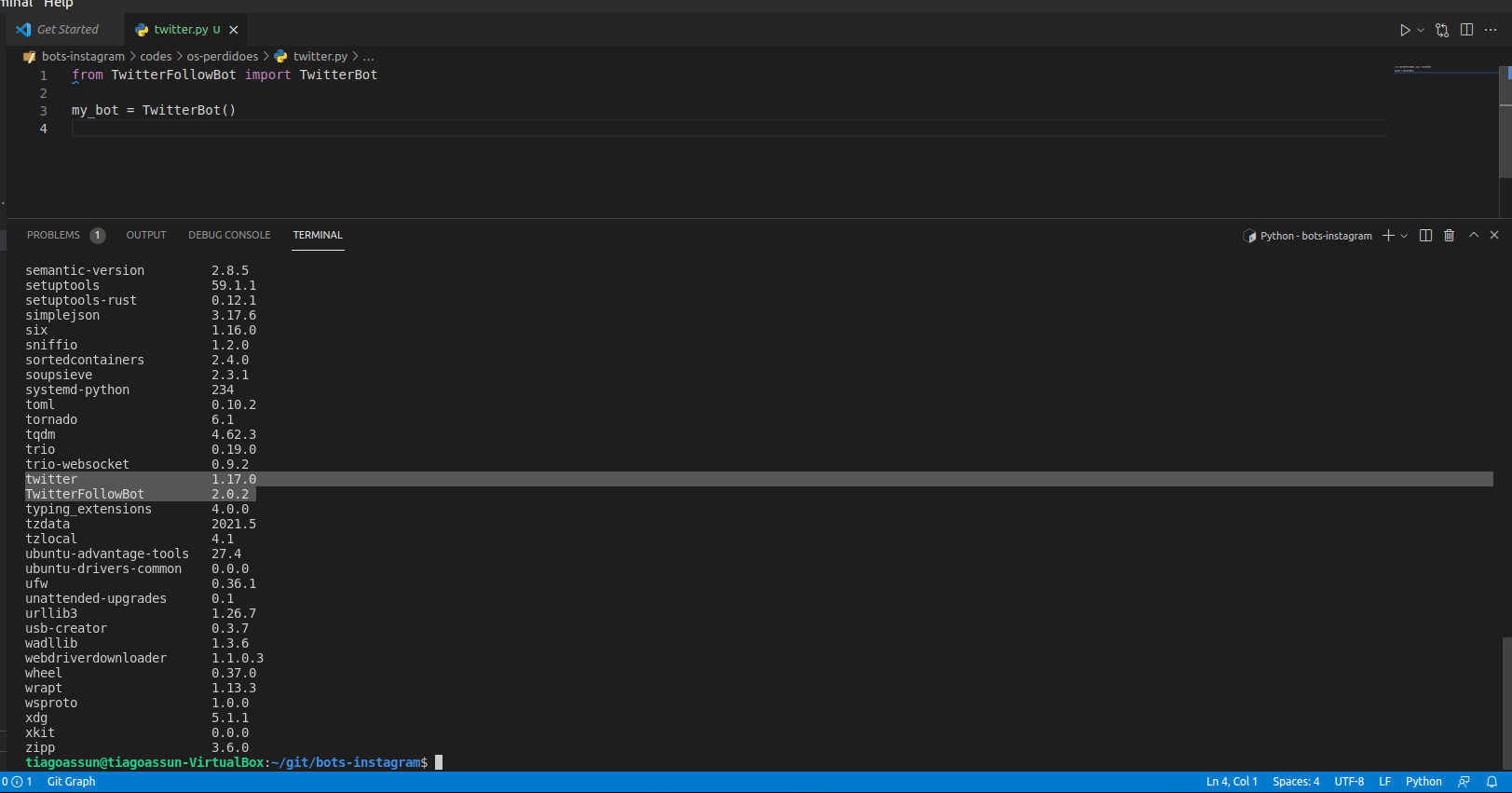The image size is (1512, 793).
Task: Click bots-instagram breadcrumb folder
Action: click(x=83, y=57)
